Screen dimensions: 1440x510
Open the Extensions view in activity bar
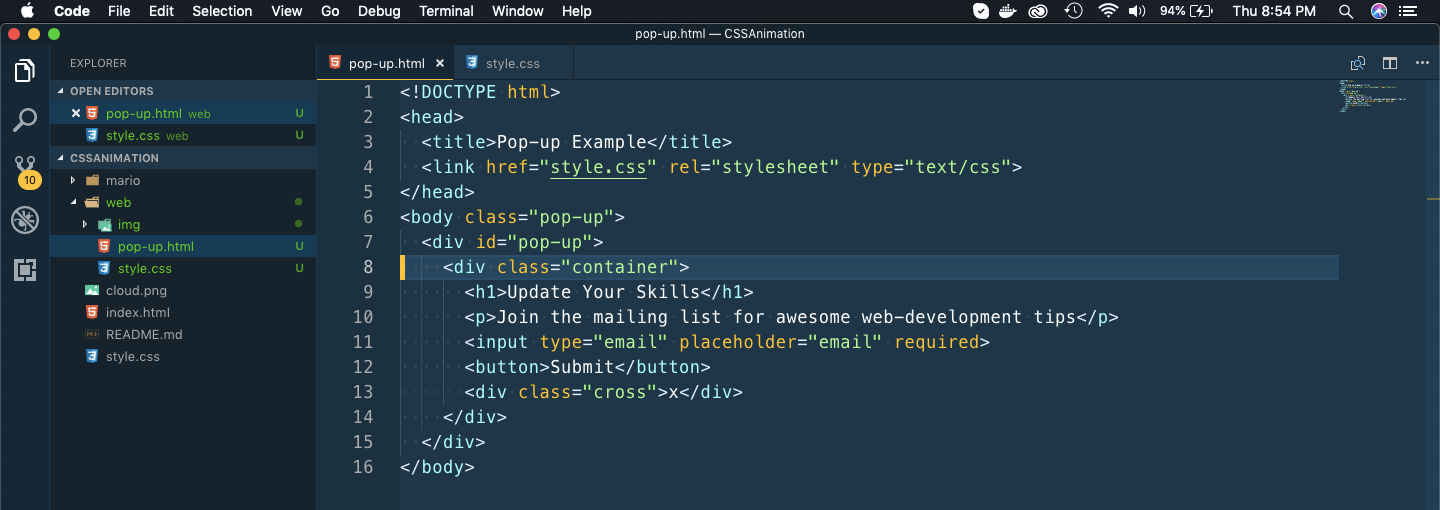pyautogui.click(x=25, y=269)
